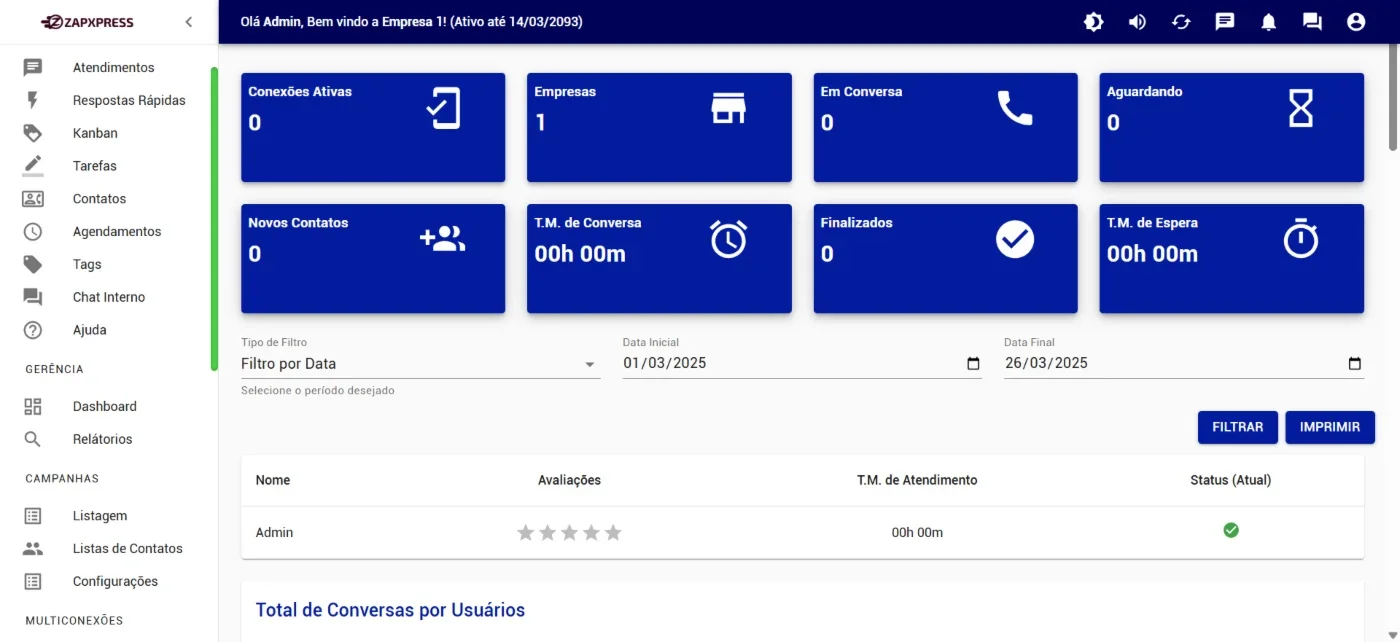1400x642 pixels.
Task: Click the Selecione o período desejado hint
Action: (x=318, y=391)
